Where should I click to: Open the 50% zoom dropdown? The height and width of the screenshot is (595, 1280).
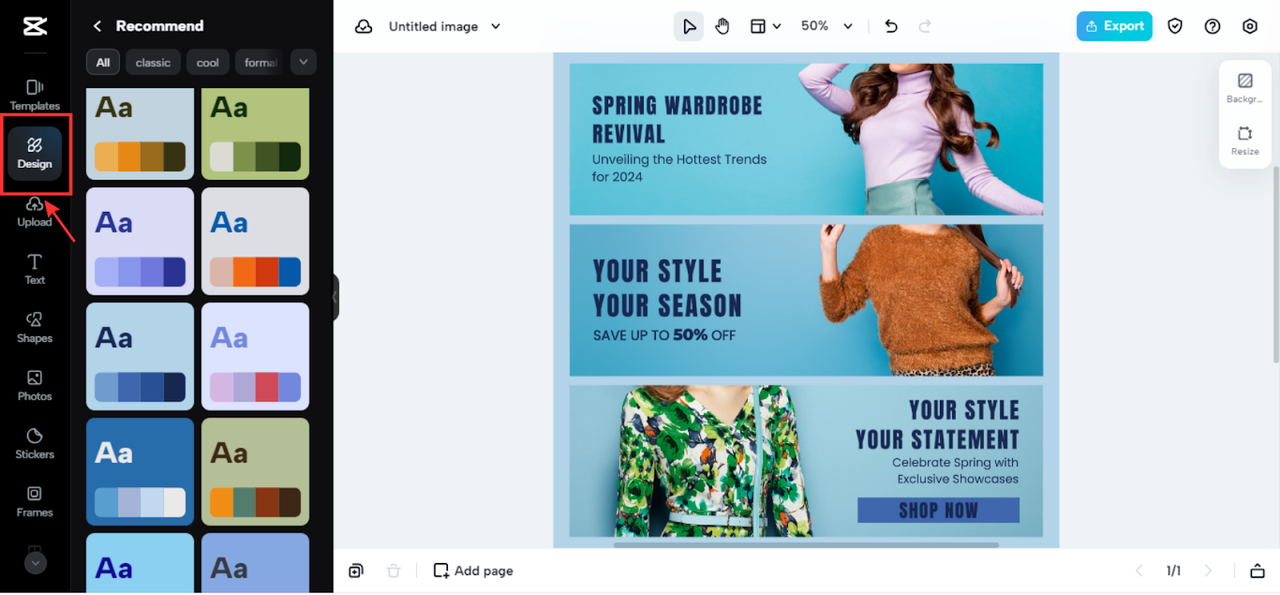(827, 27)
